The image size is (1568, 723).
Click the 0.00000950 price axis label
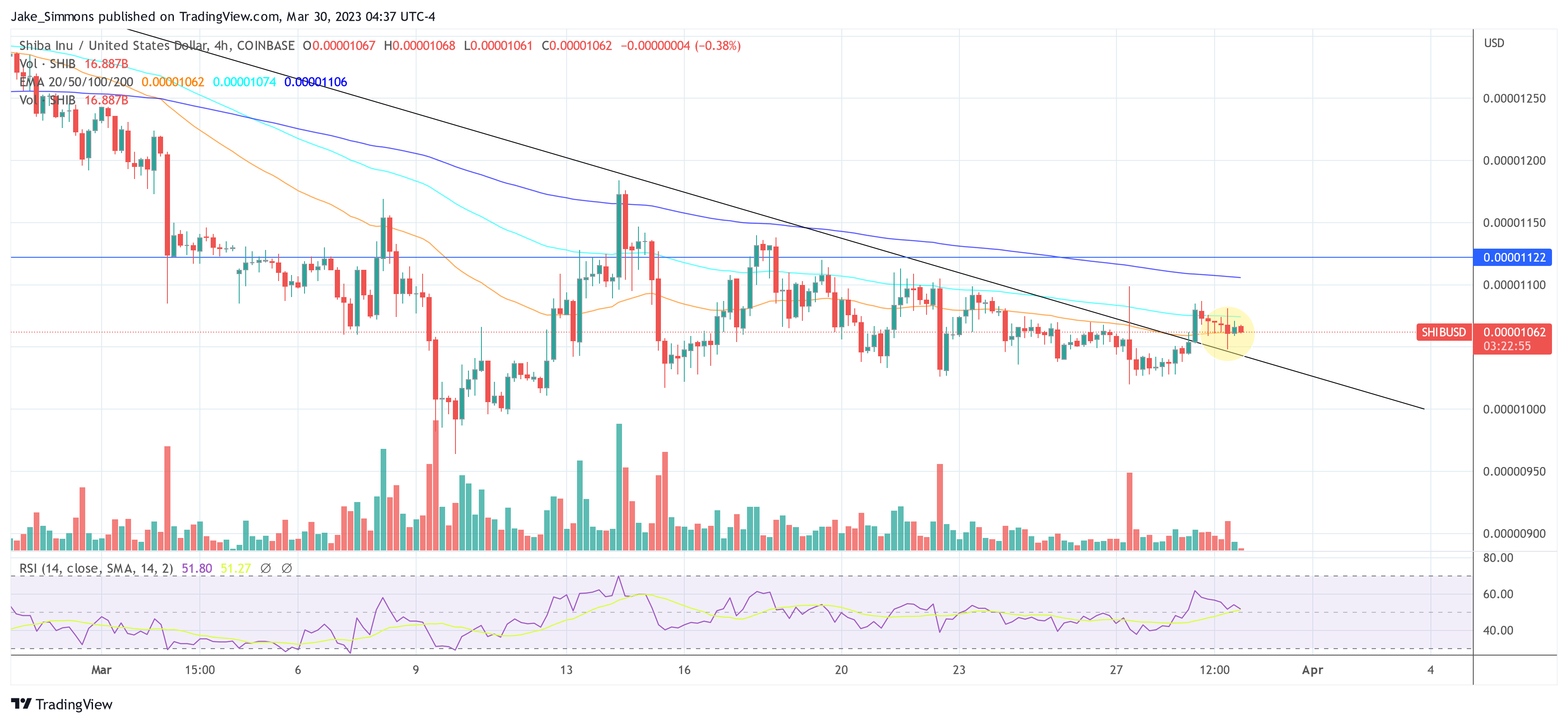1514,472
